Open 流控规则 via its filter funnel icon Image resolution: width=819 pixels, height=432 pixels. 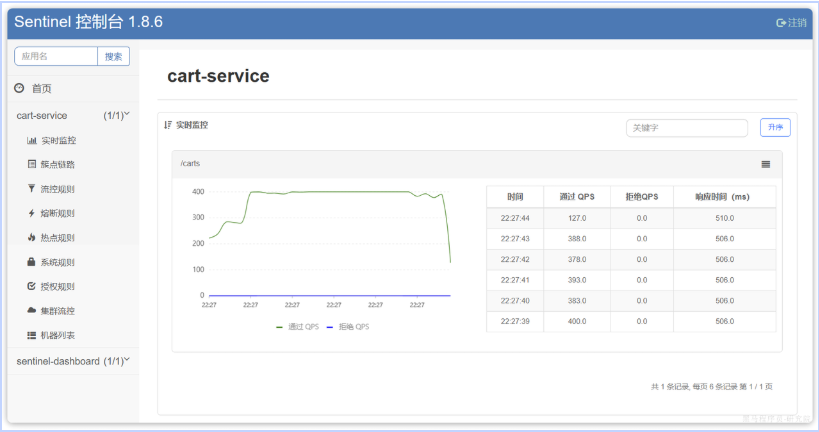(x=32, y=189)
